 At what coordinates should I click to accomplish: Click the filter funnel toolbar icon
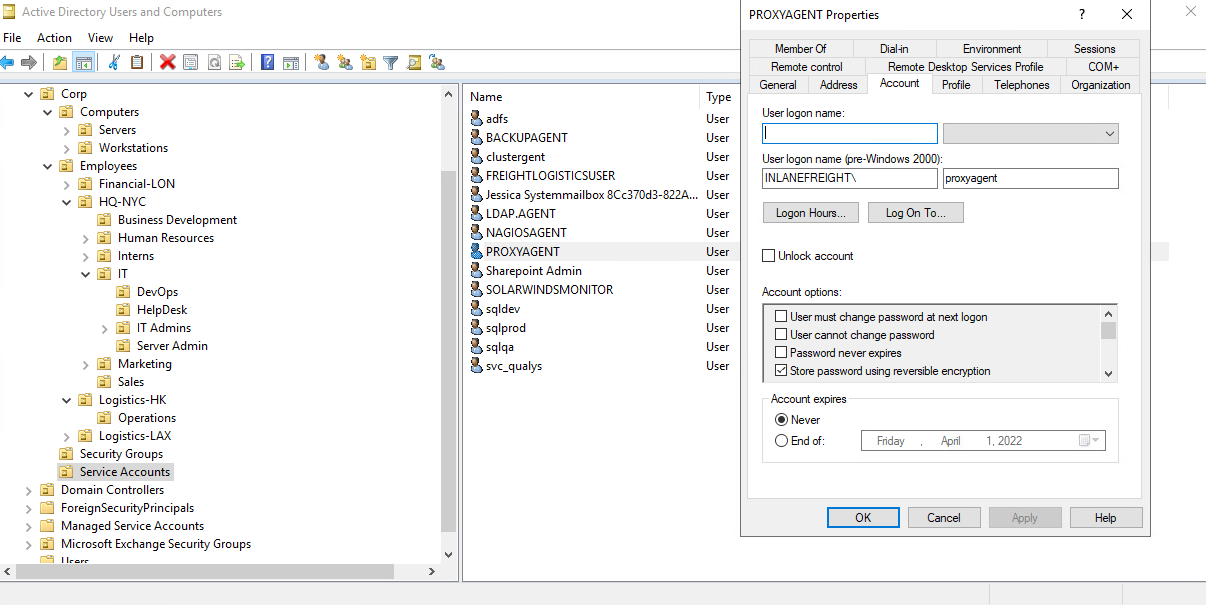click(x=390, y=62)
